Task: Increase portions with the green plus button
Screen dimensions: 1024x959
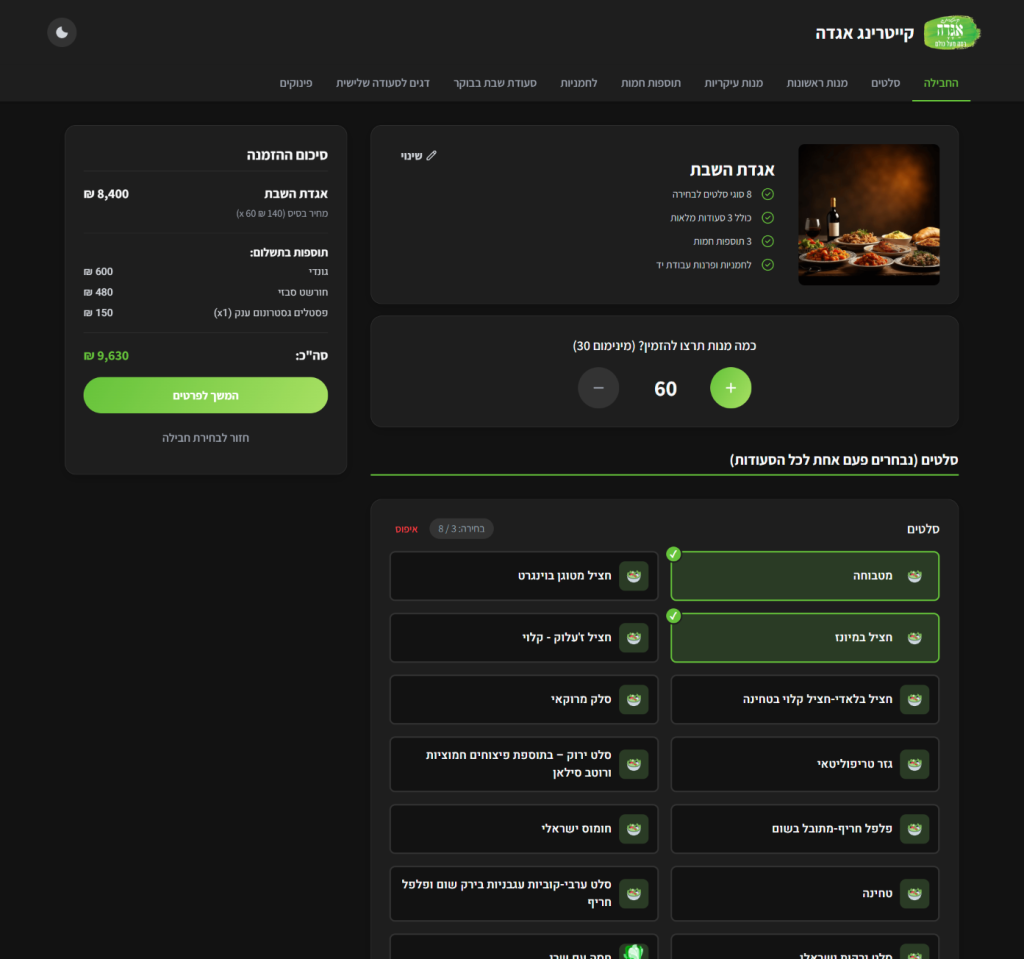Action: coord(731,388)
